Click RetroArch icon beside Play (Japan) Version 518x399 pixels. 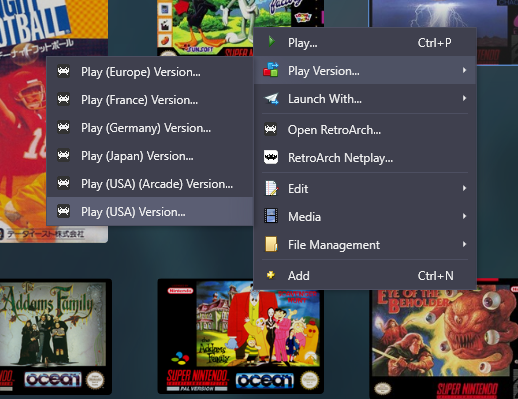[63, 155]
